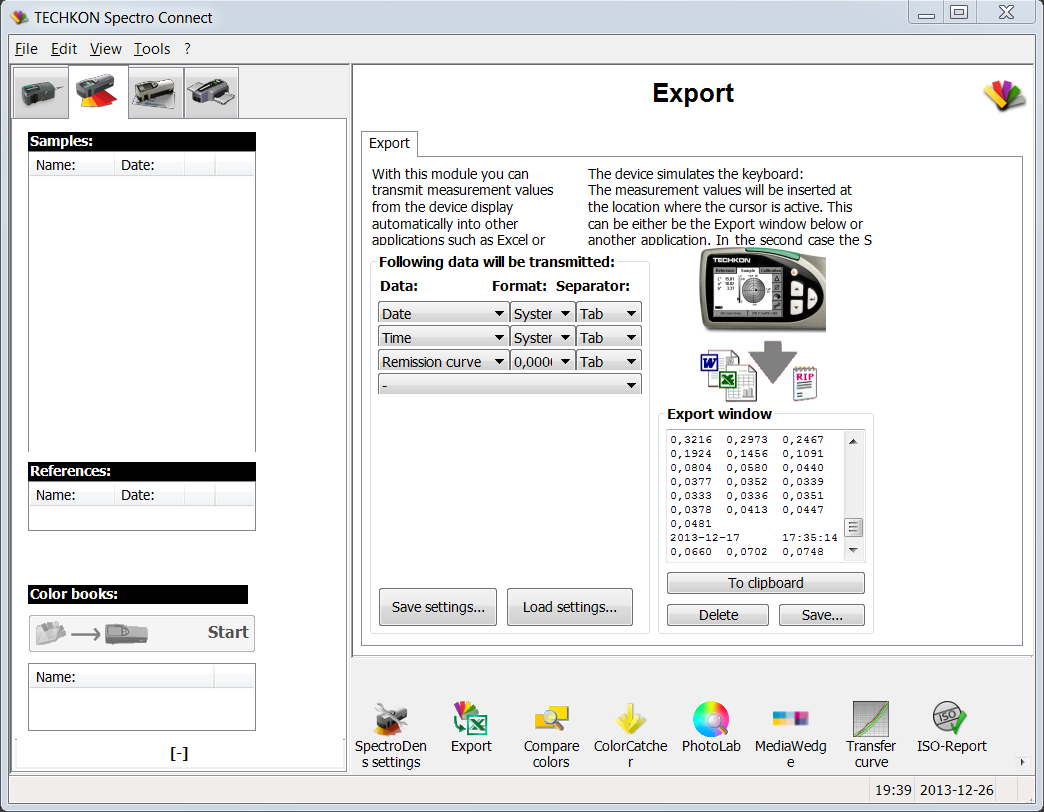Open the Transfer curve module
The height and width of the screenshot is (812, 1044).
tap(871, 735)
